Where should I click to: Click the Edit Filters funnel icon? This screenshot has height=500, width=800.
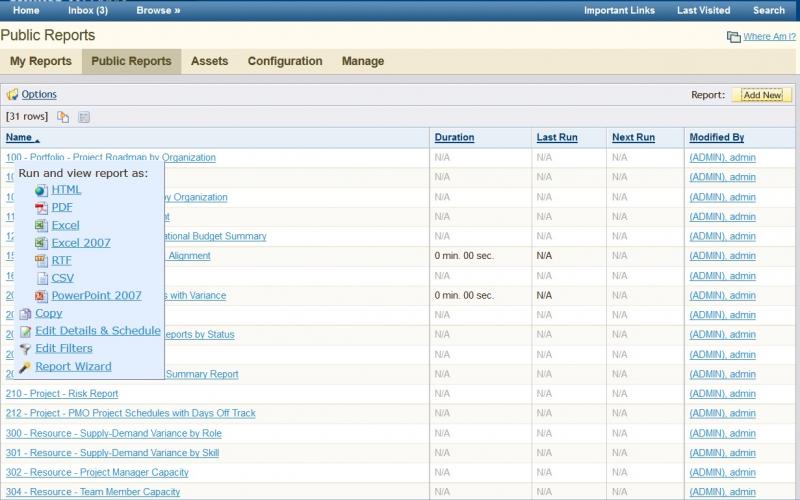[x=25, y=349]
